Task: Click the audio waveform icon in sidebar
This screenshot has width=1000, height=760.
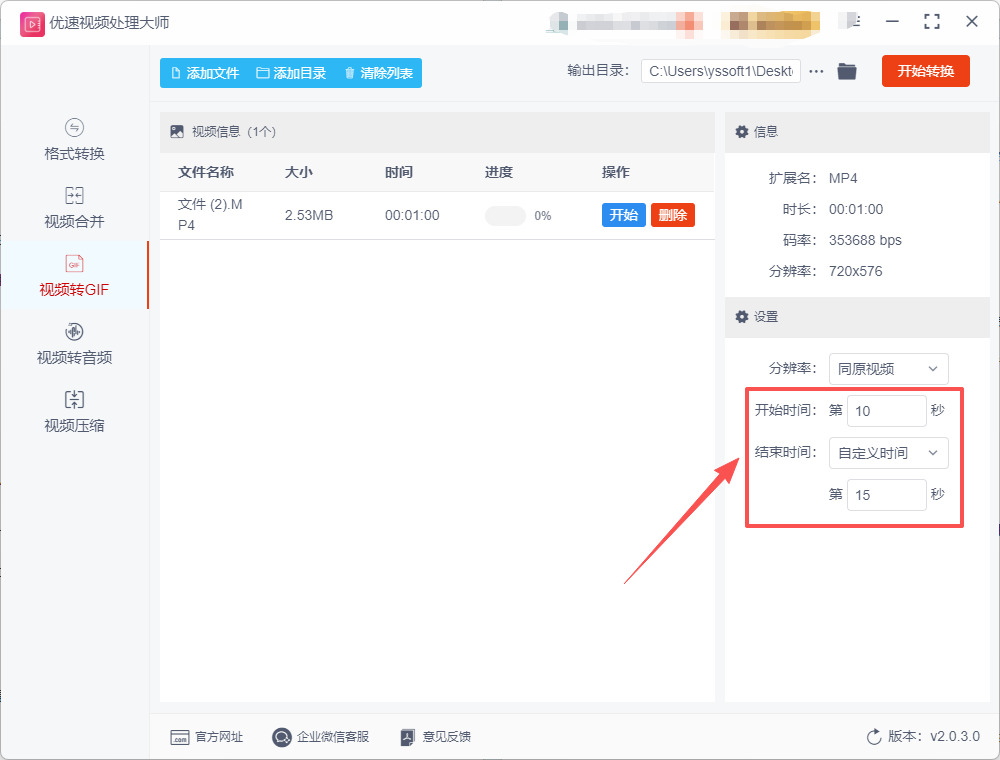Action: [74, 332]
